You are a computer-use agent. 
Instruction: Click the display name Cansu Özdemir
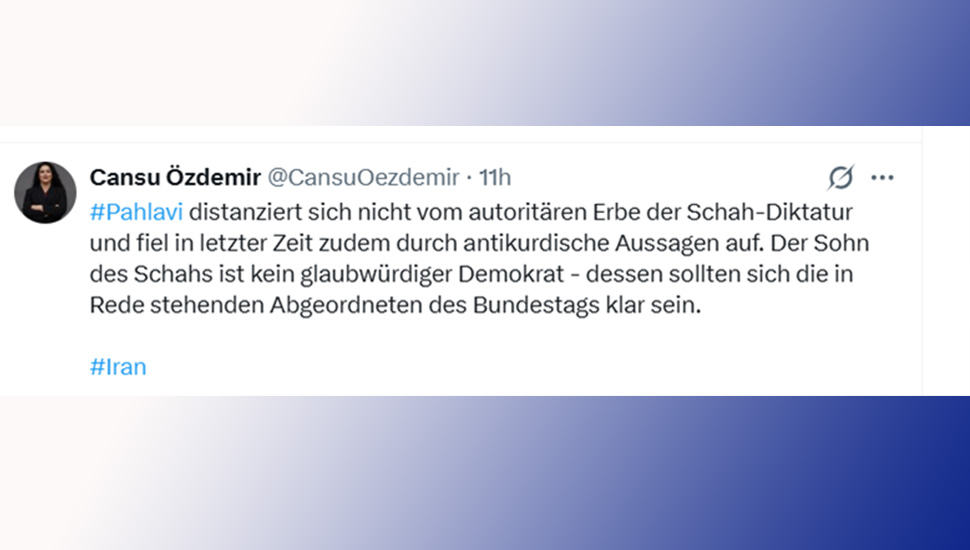click(x=174, y=178)
